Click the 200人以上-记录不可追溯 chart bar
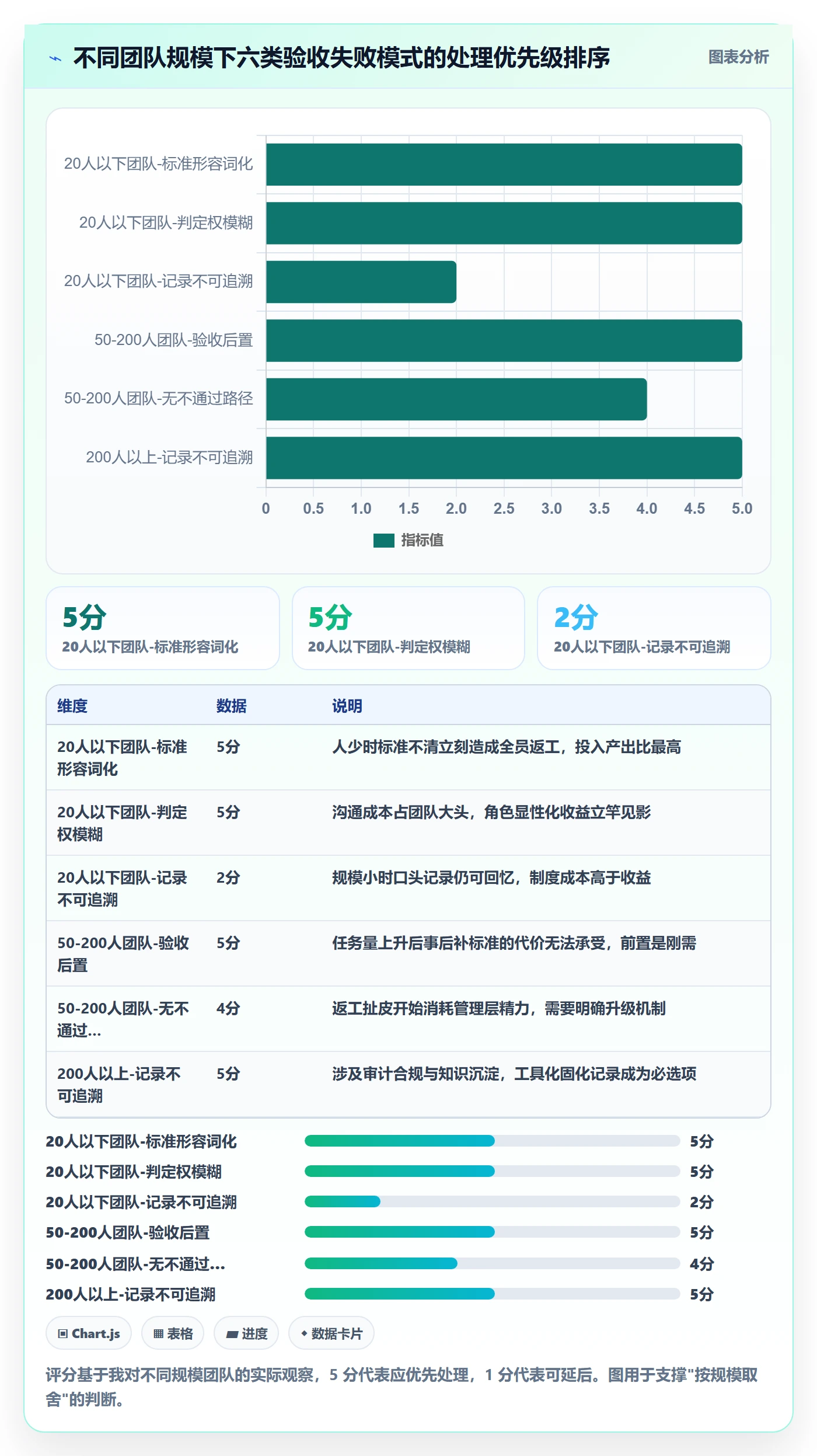 [504, 458]
